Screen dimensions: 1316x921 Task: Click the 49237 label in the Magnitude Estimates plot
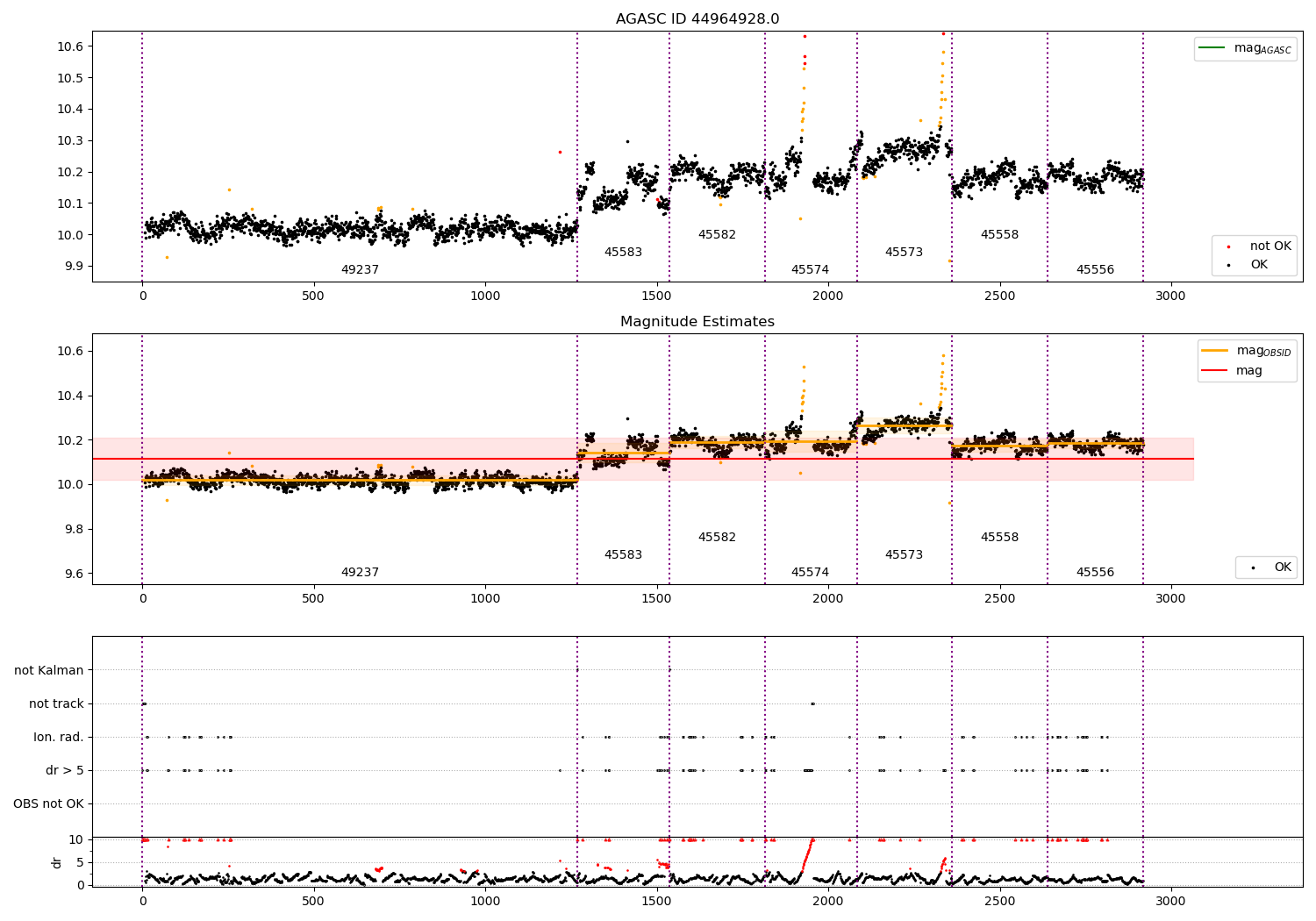(360, 573)
